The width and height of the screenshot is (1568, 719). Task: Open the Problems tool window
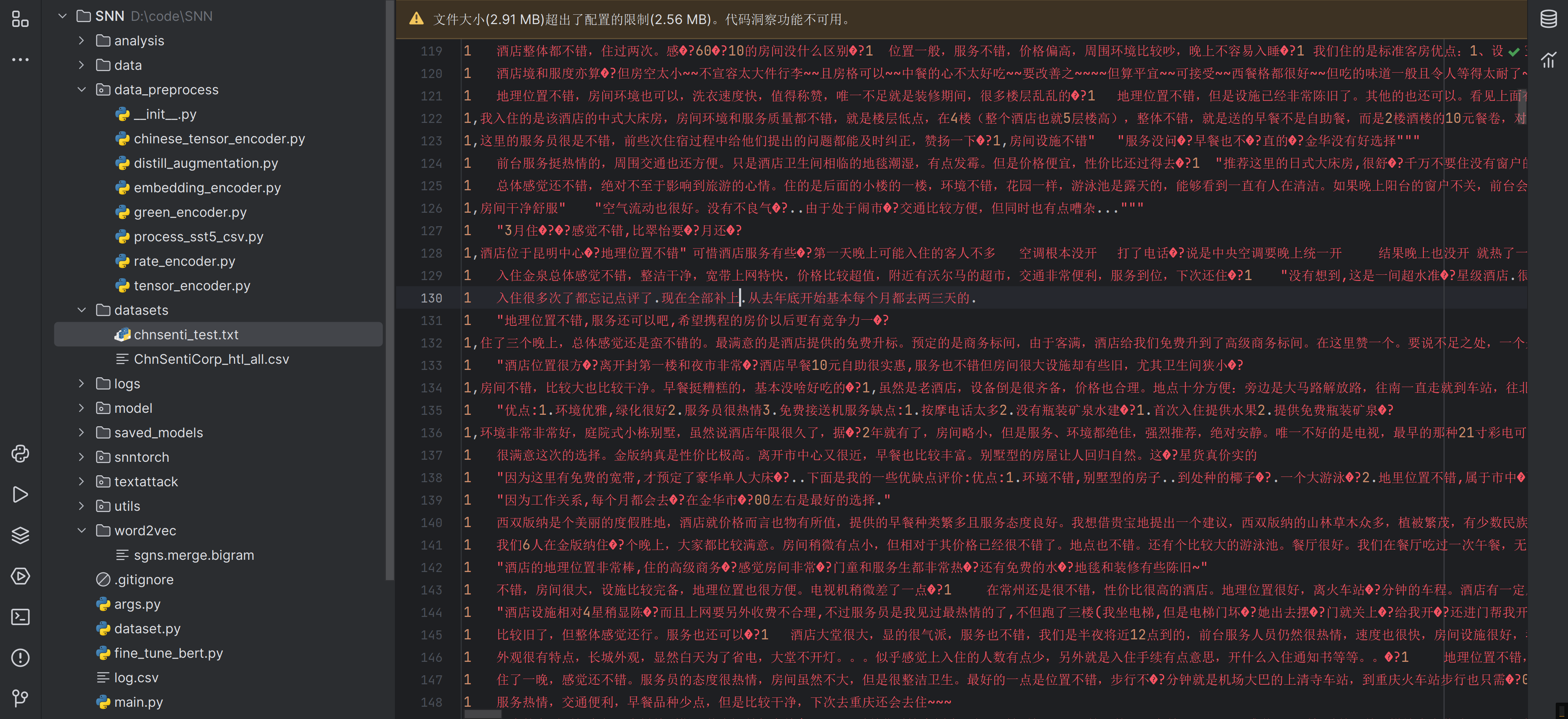[20, 657]
